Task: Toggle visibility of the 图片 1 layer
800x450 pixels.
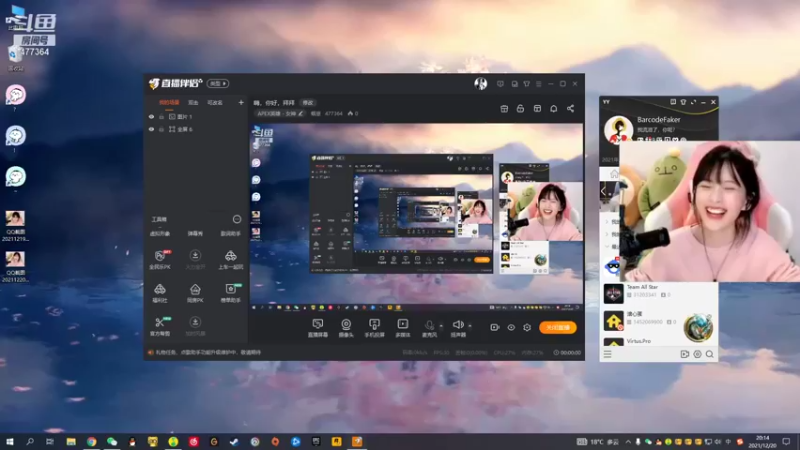Action: click(x=151, y=117)
